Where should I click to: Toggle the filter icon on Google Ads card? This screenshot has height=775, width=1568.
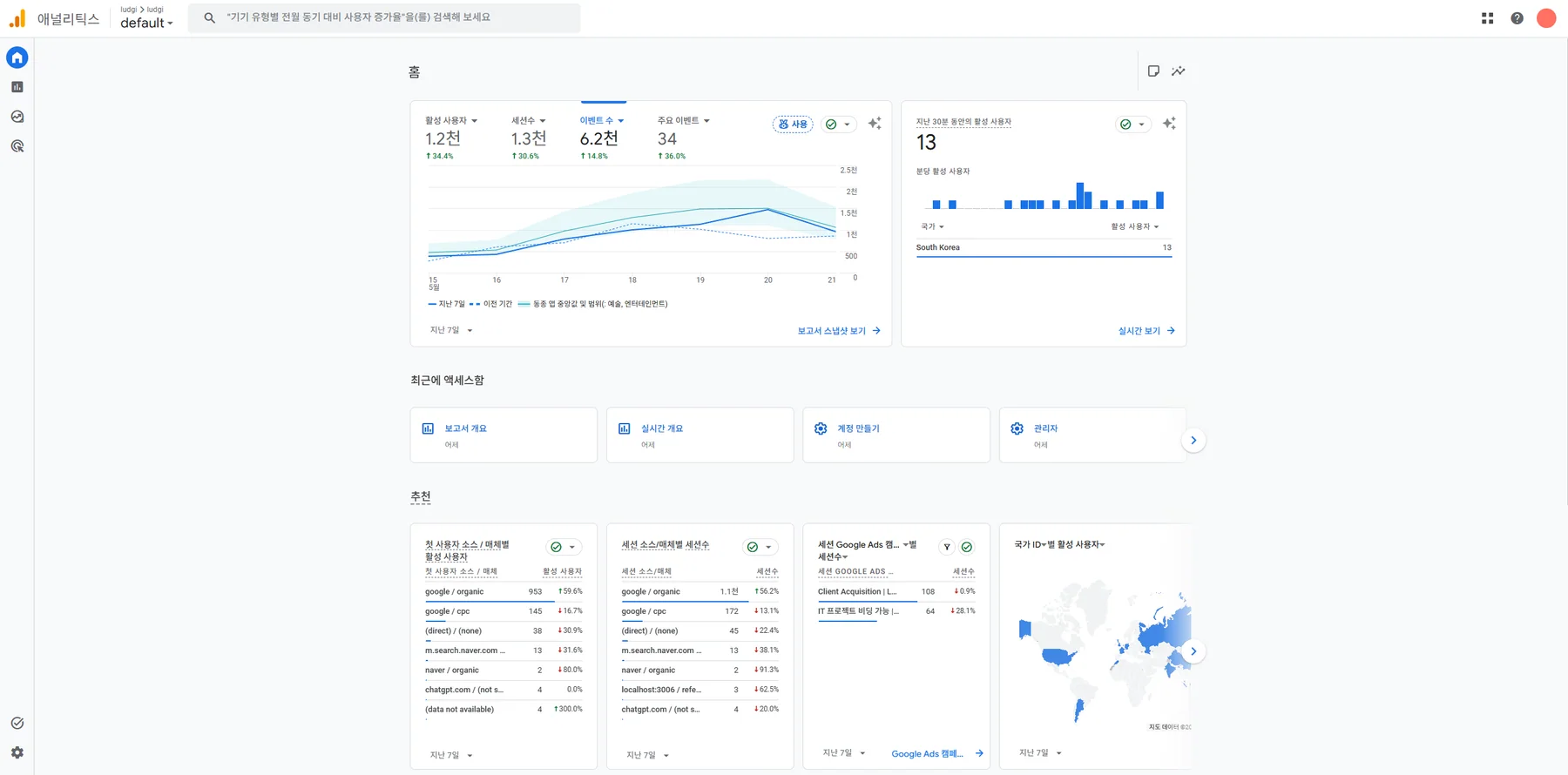(947, 547)
